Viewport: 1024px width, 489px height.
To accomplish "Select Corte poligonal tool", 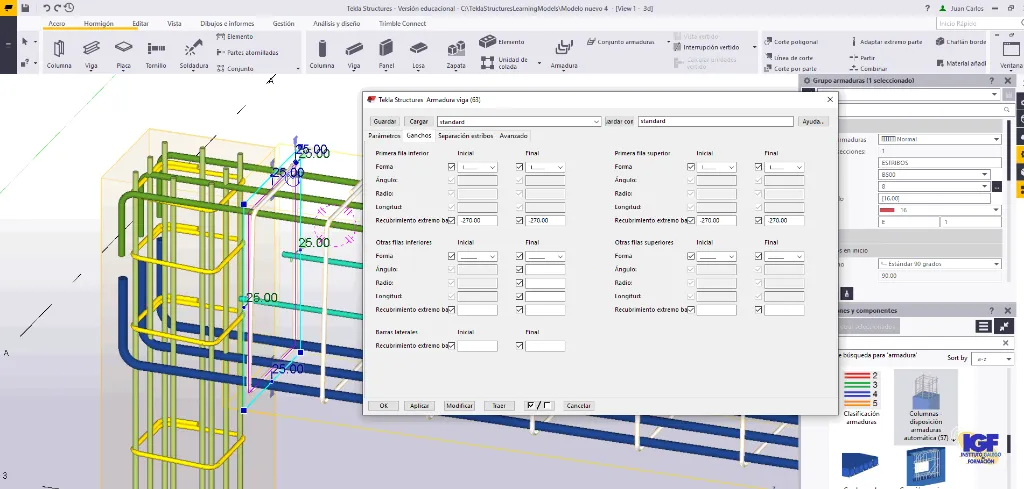I will coord(791,42).
